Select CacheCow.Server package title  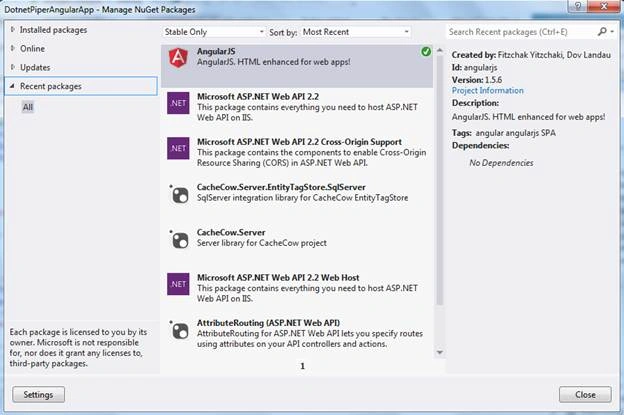pyautogui.click(x=231, y=232)
